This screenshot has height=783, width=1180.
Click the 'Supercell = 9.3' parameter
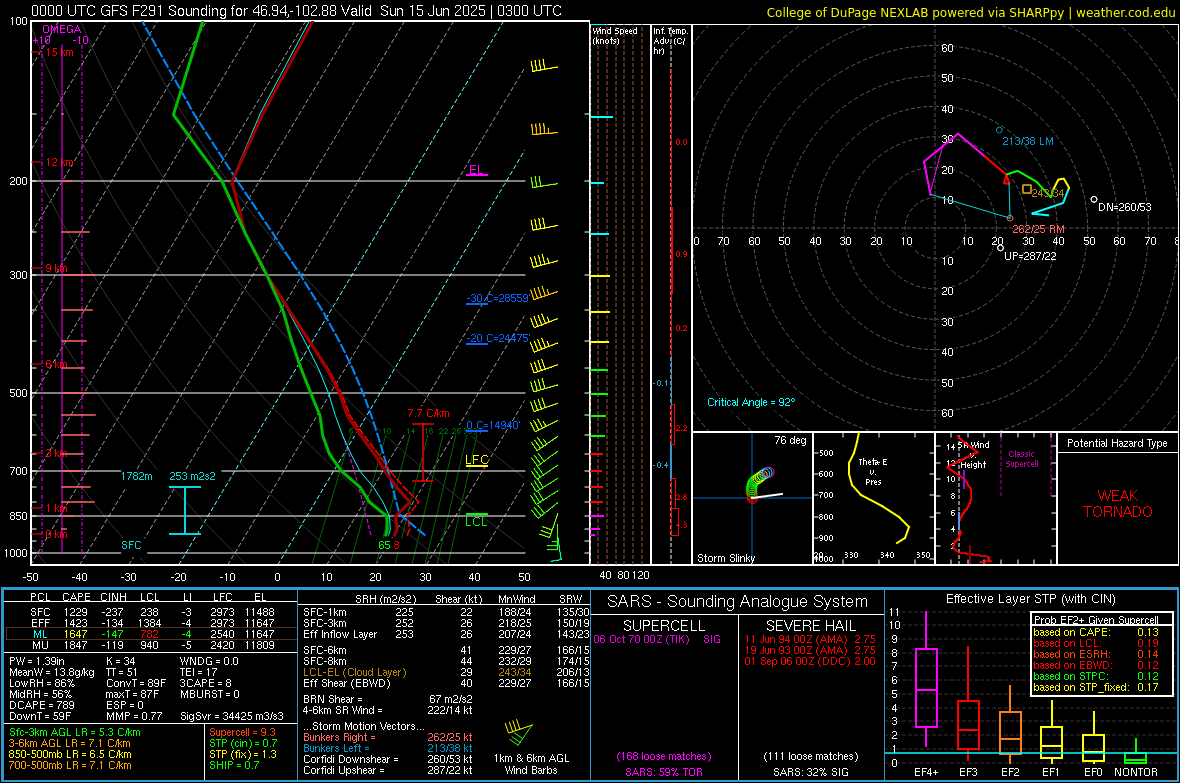242,732
